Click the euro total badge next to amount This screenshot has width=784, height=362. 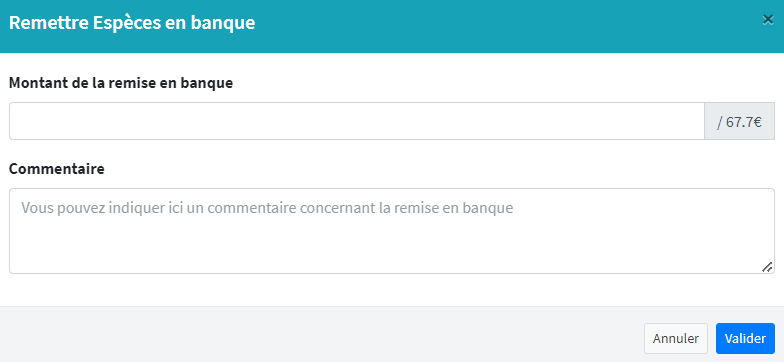pos(740,121)
